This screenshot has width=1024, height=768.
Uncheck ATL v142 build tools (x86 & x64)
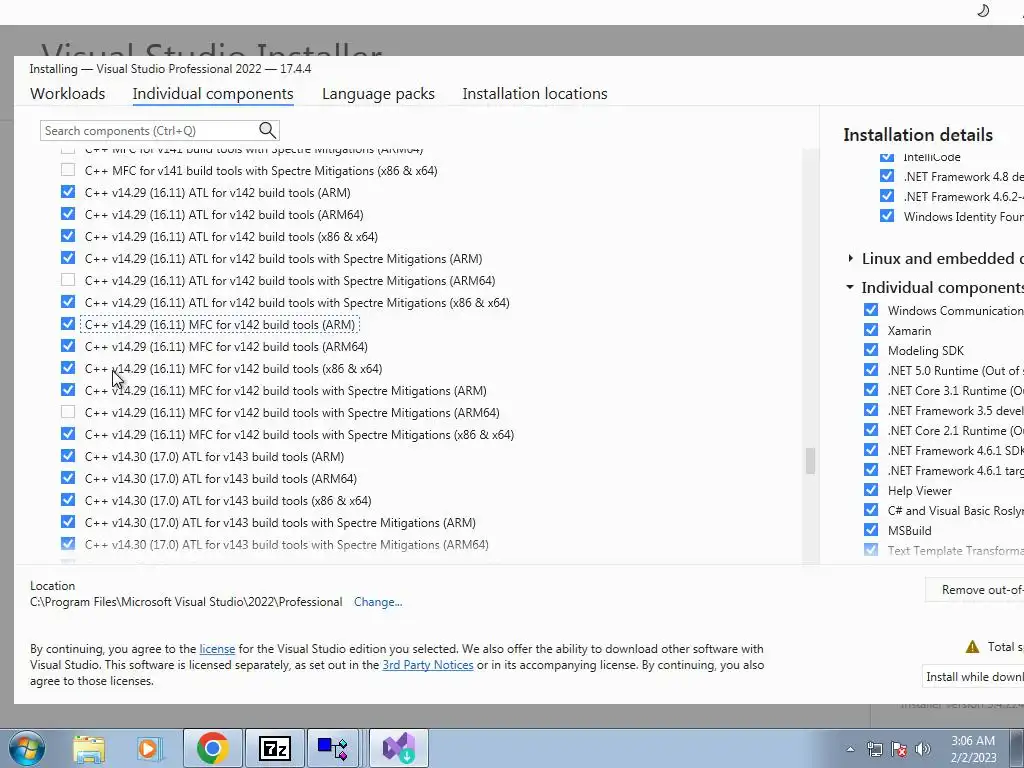point(68,236)
